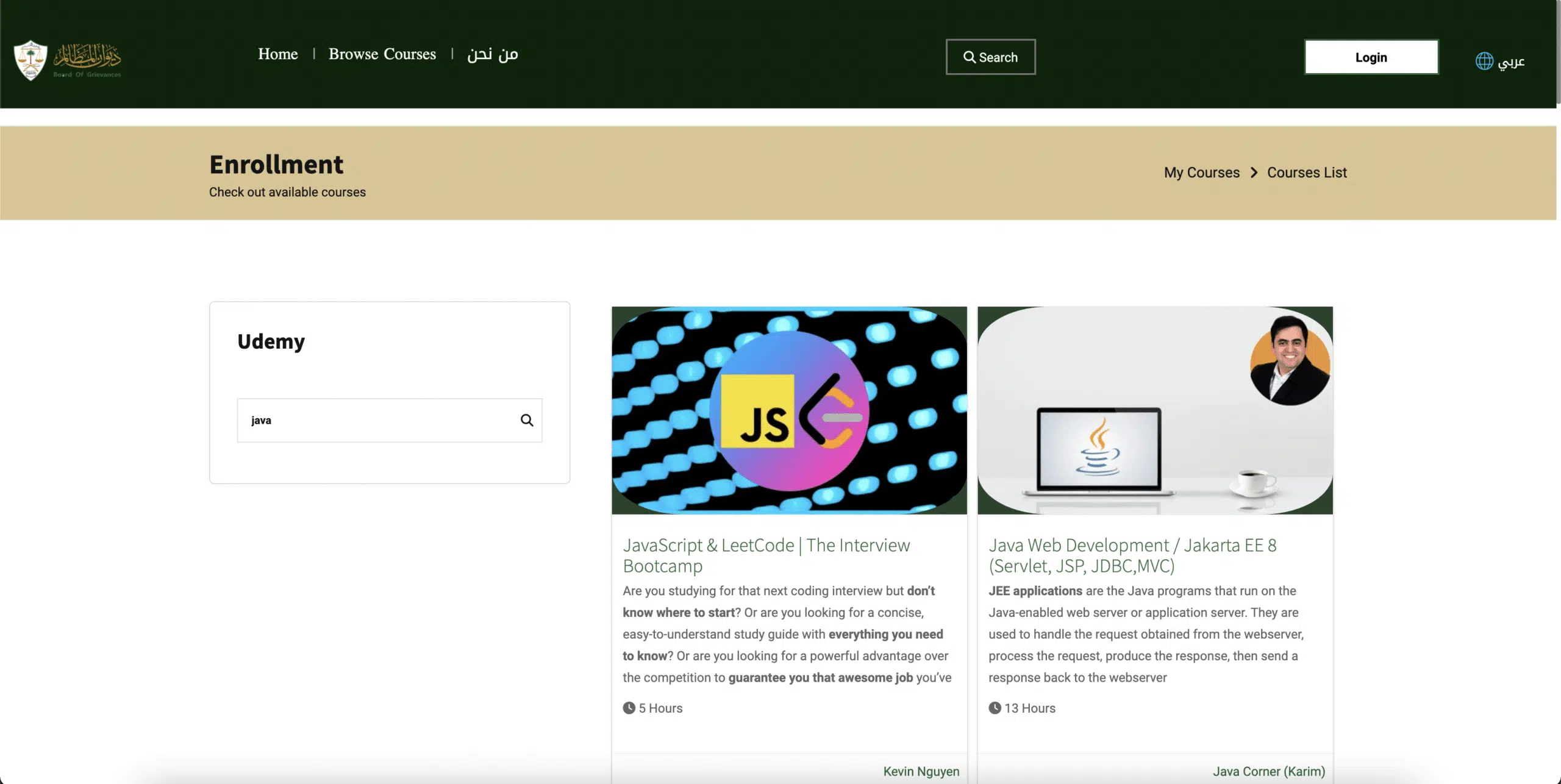Open the Arabic 'من نحن' menu item
Image resolution: width=1561 pixels, height=784 pixels.
pos(493,54)
